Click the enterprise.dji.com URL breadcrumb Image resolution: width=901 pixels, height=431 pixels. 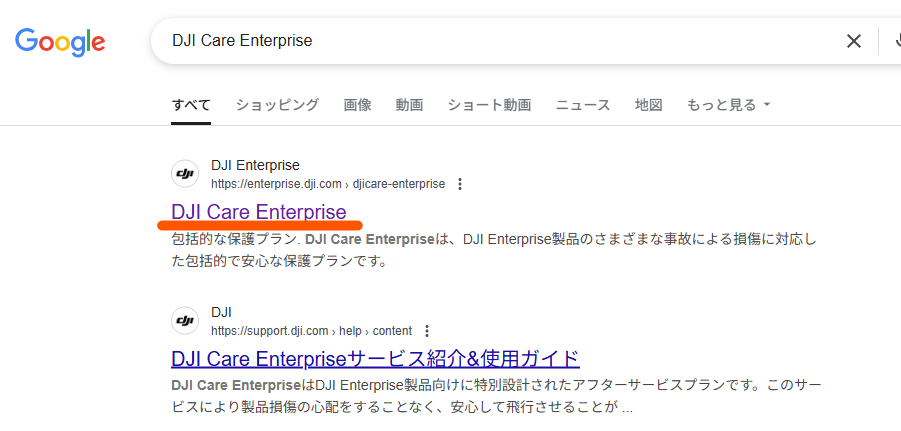(x=328, y=184)
